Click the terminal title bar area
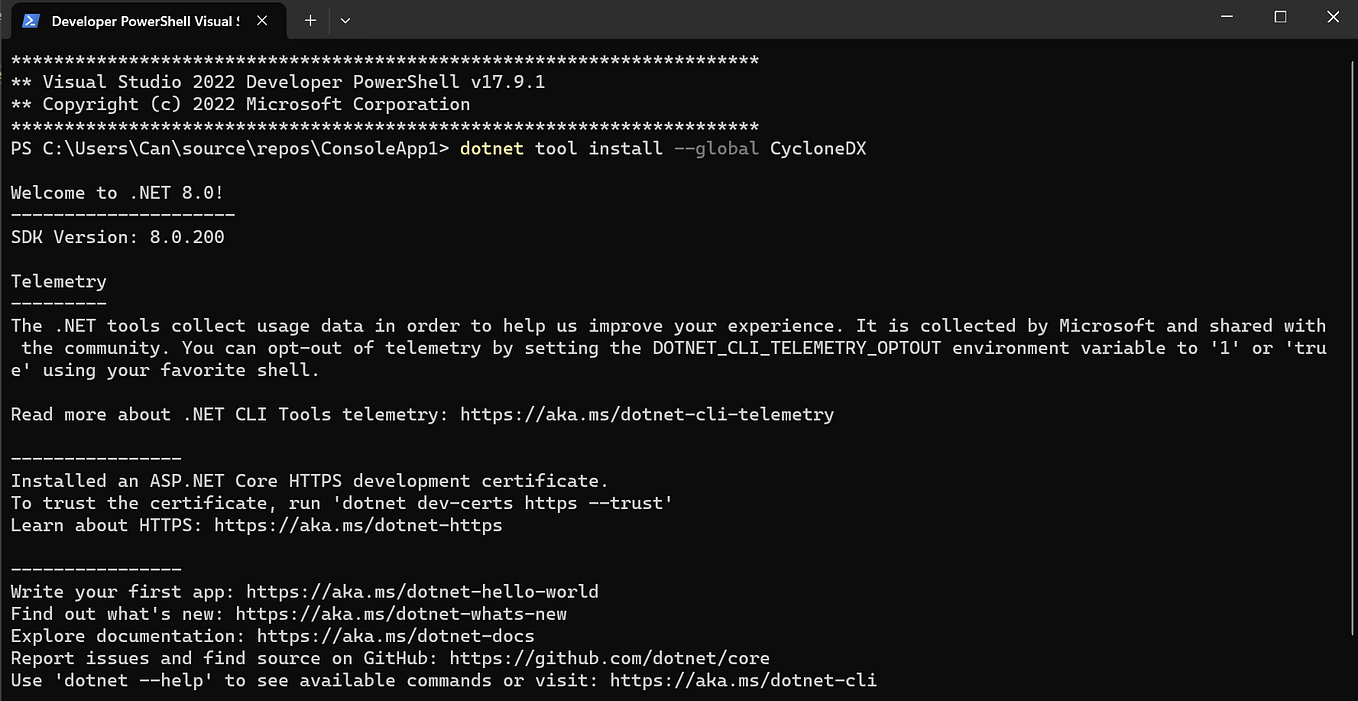The image size is (1358, 701). pos(700,20)
